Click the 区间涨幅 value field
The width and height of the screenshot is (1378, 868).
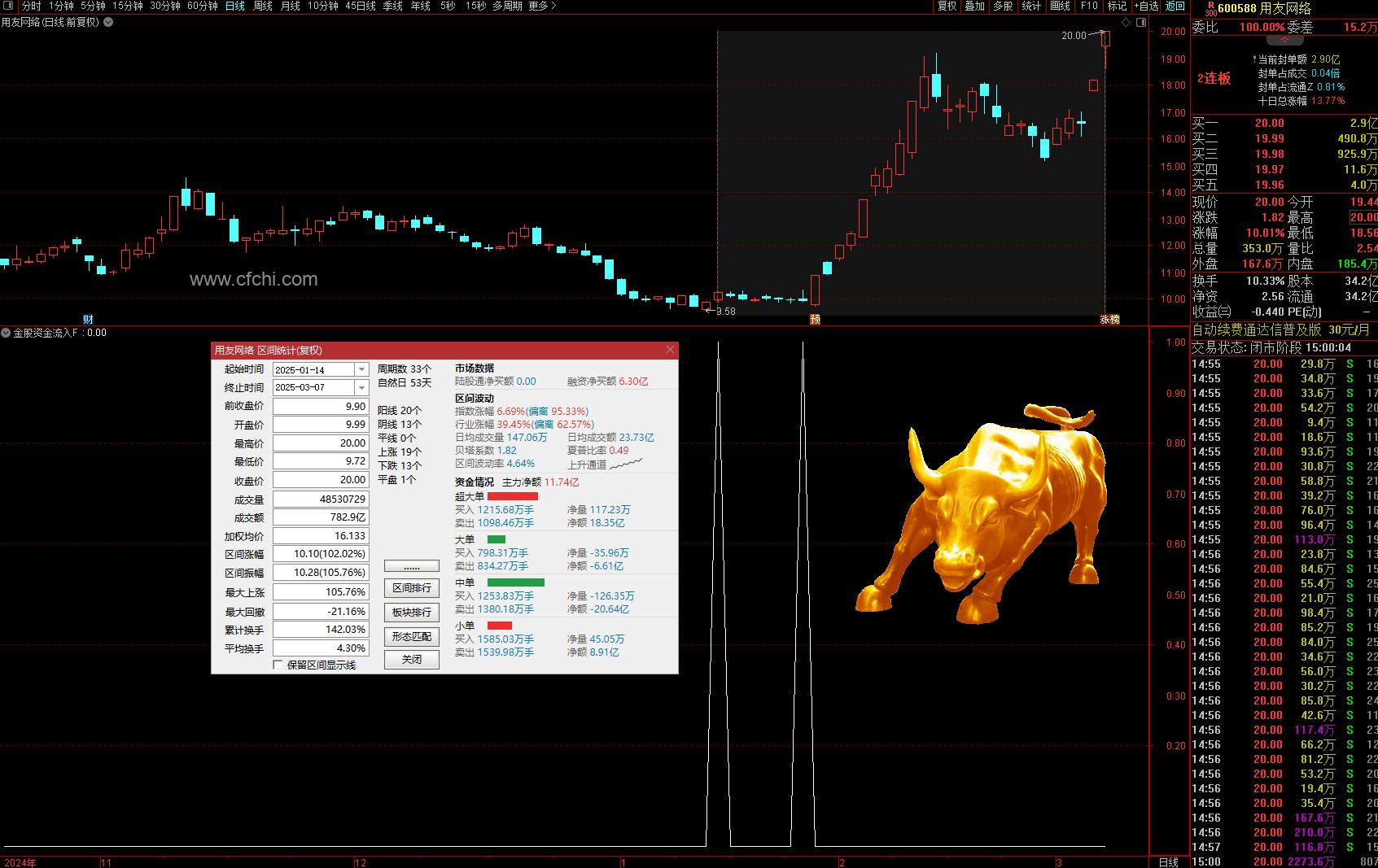coord(321,553)
